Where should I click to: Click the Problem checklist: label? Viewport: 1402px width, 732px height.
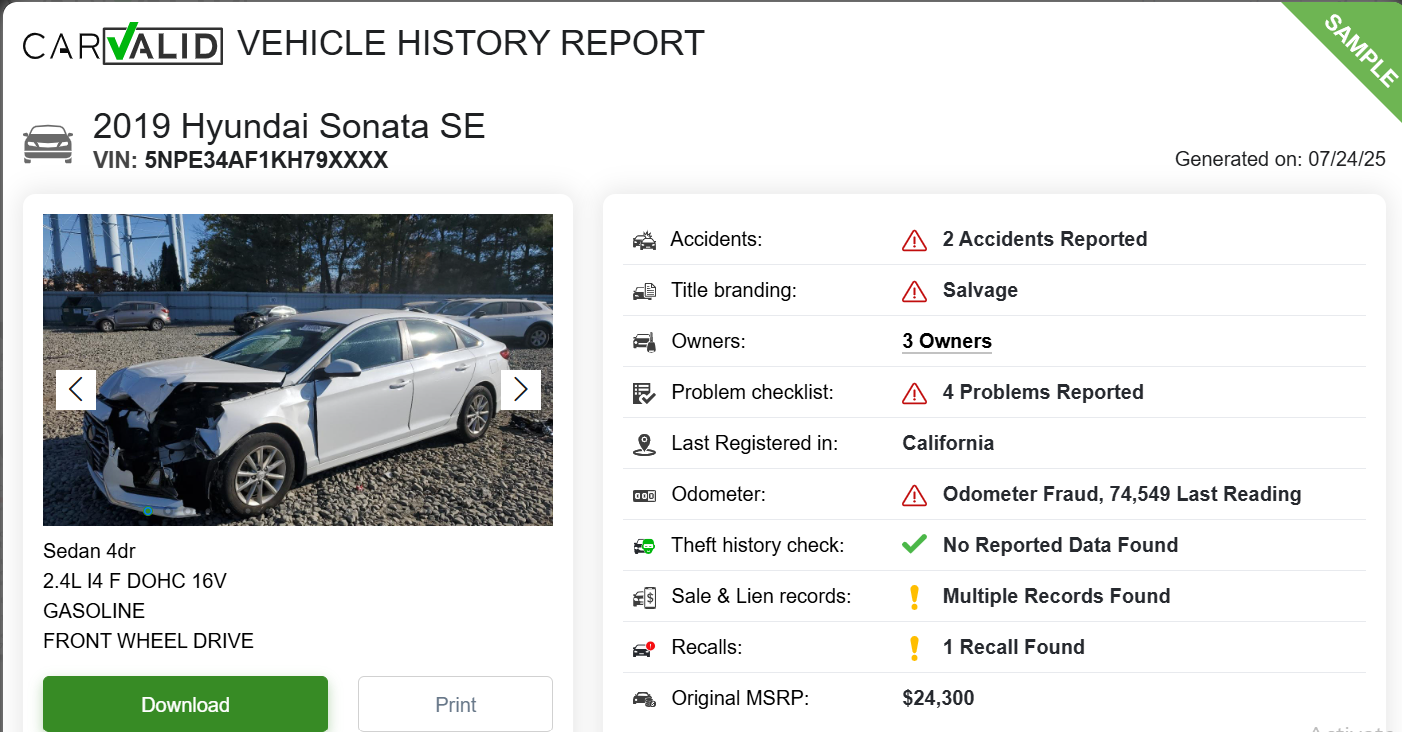point(752,392)
